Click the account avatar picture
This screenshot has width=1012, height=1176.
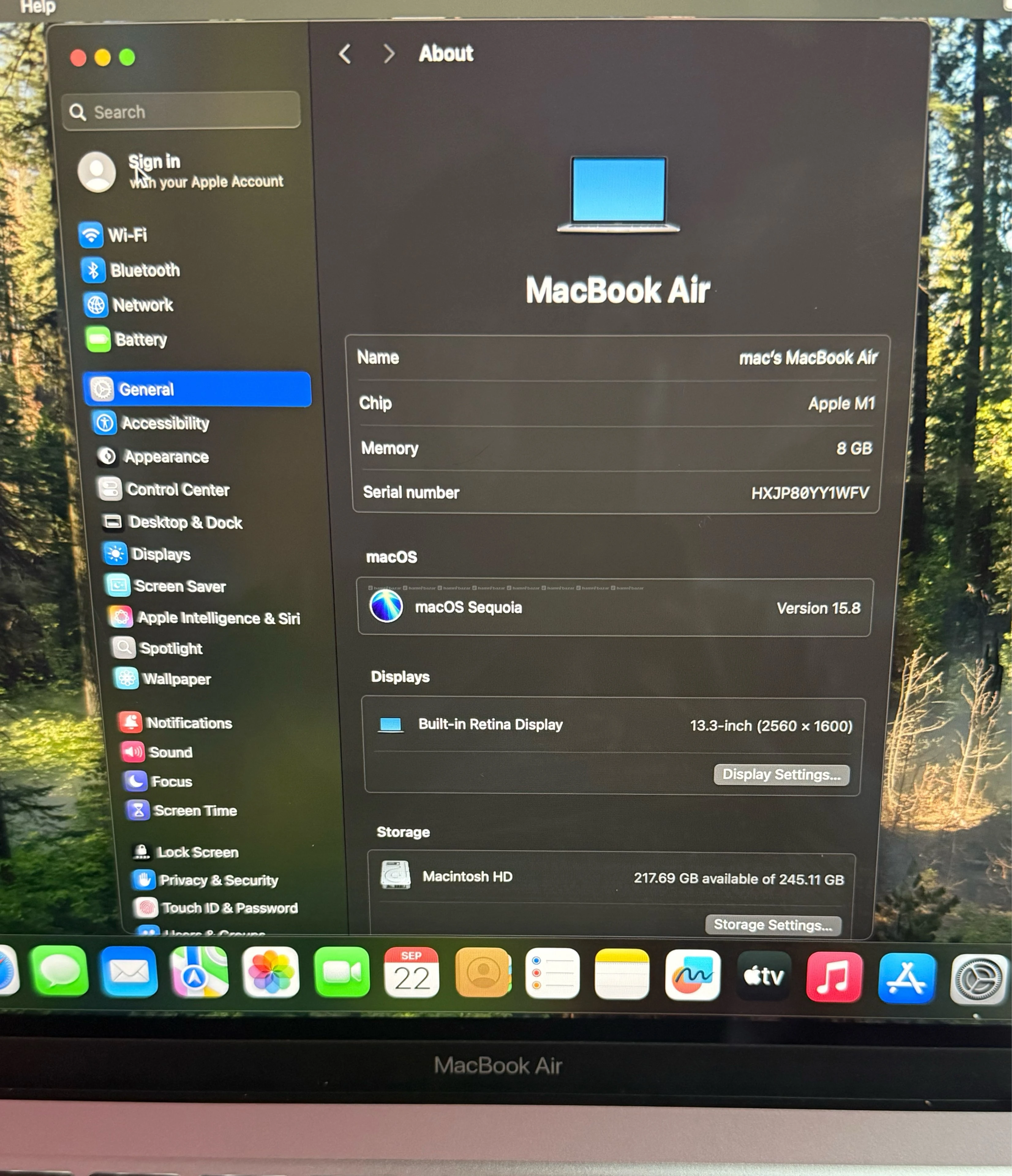pyautogui.click(x=97, y=171)
